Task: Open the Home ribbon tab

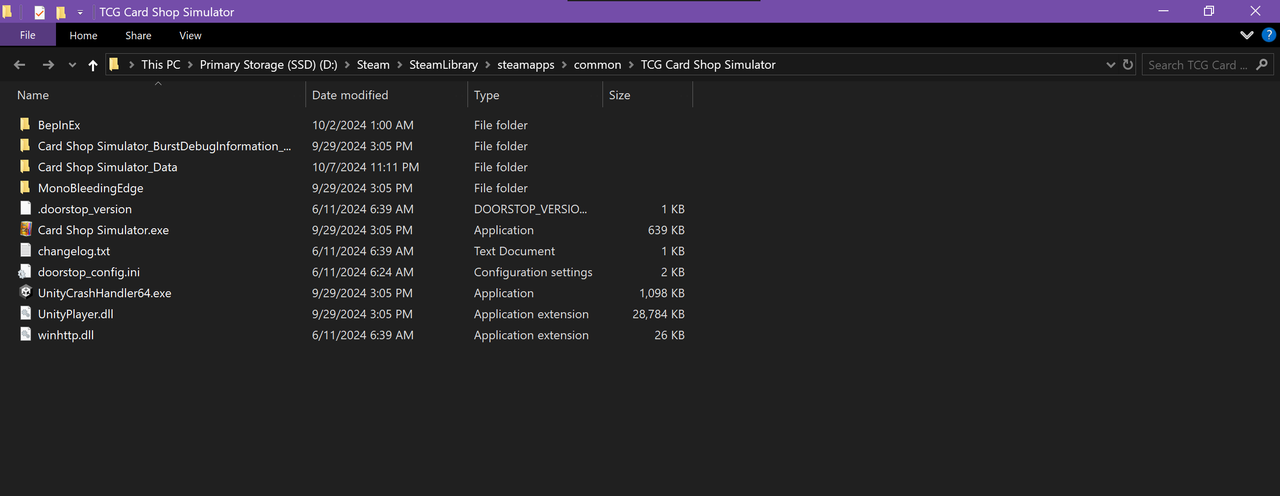Action: pyautogui.click(x=83, y=35)
